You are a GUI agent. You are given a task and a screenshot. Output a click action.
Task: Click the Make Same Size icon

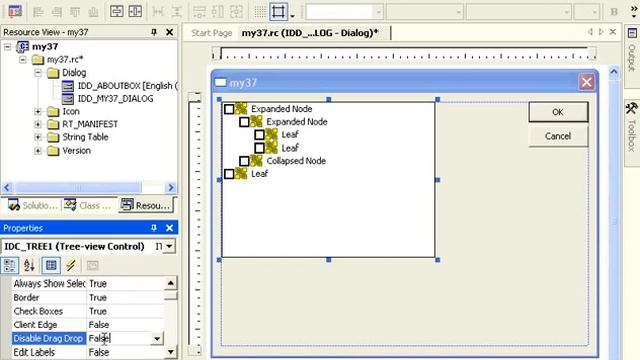pos(236,12)
